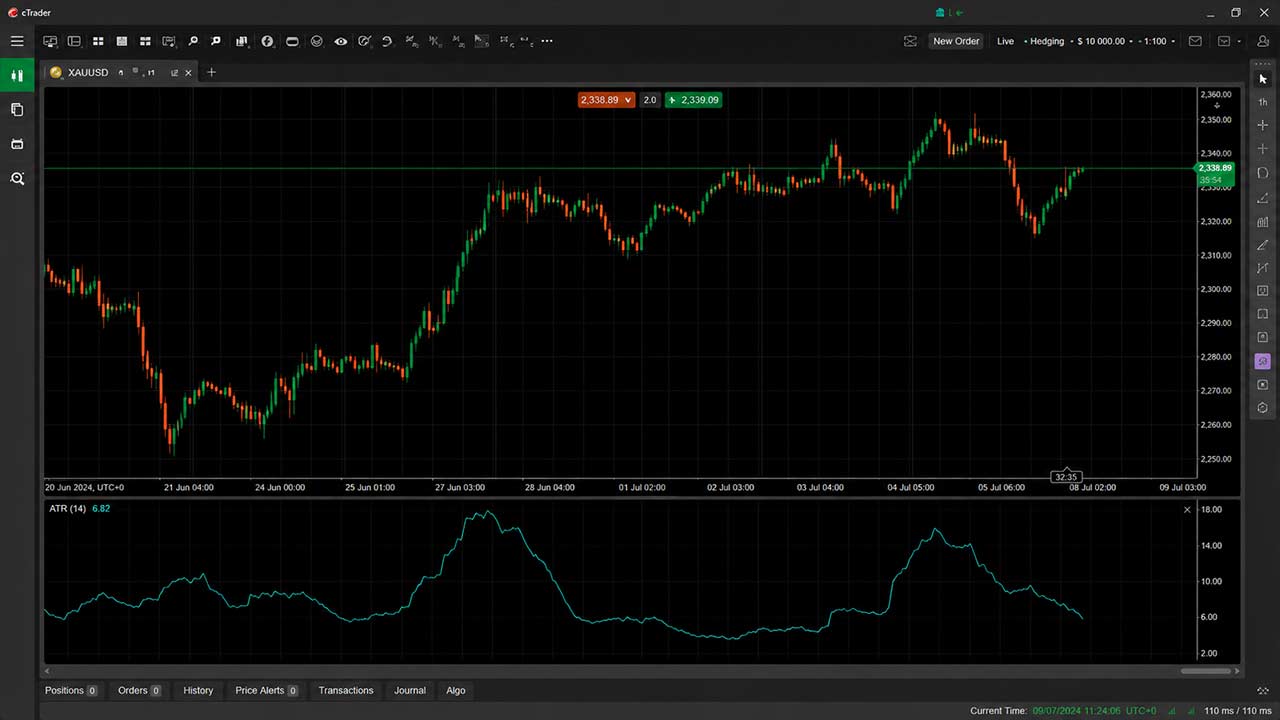Open the chat message dropdown icon
This screenshot has width=1280, height=720.
(x=1229, y=41)
